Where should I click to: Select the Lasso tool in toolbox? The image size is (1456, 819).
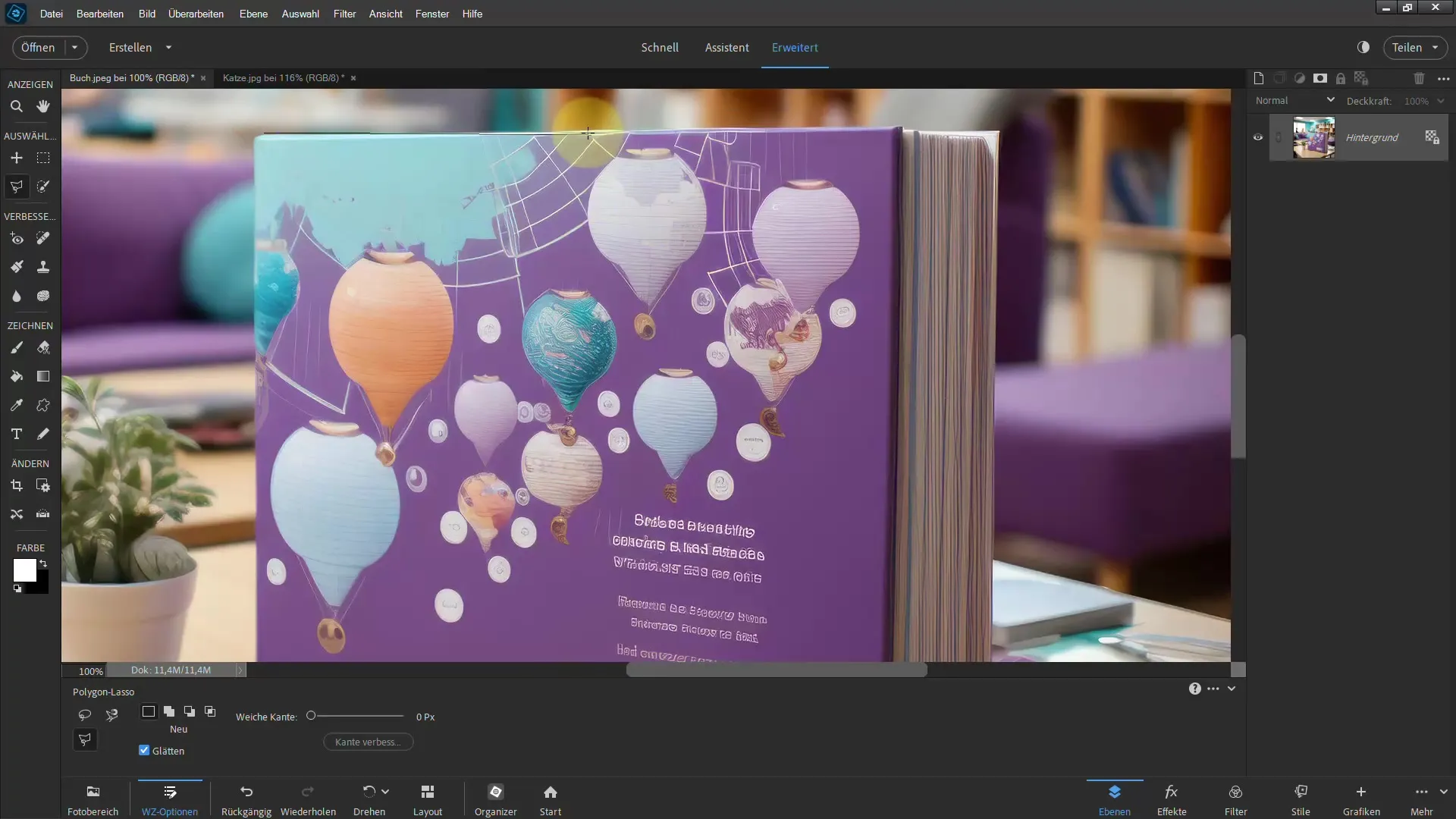click(x=16, y=187)
